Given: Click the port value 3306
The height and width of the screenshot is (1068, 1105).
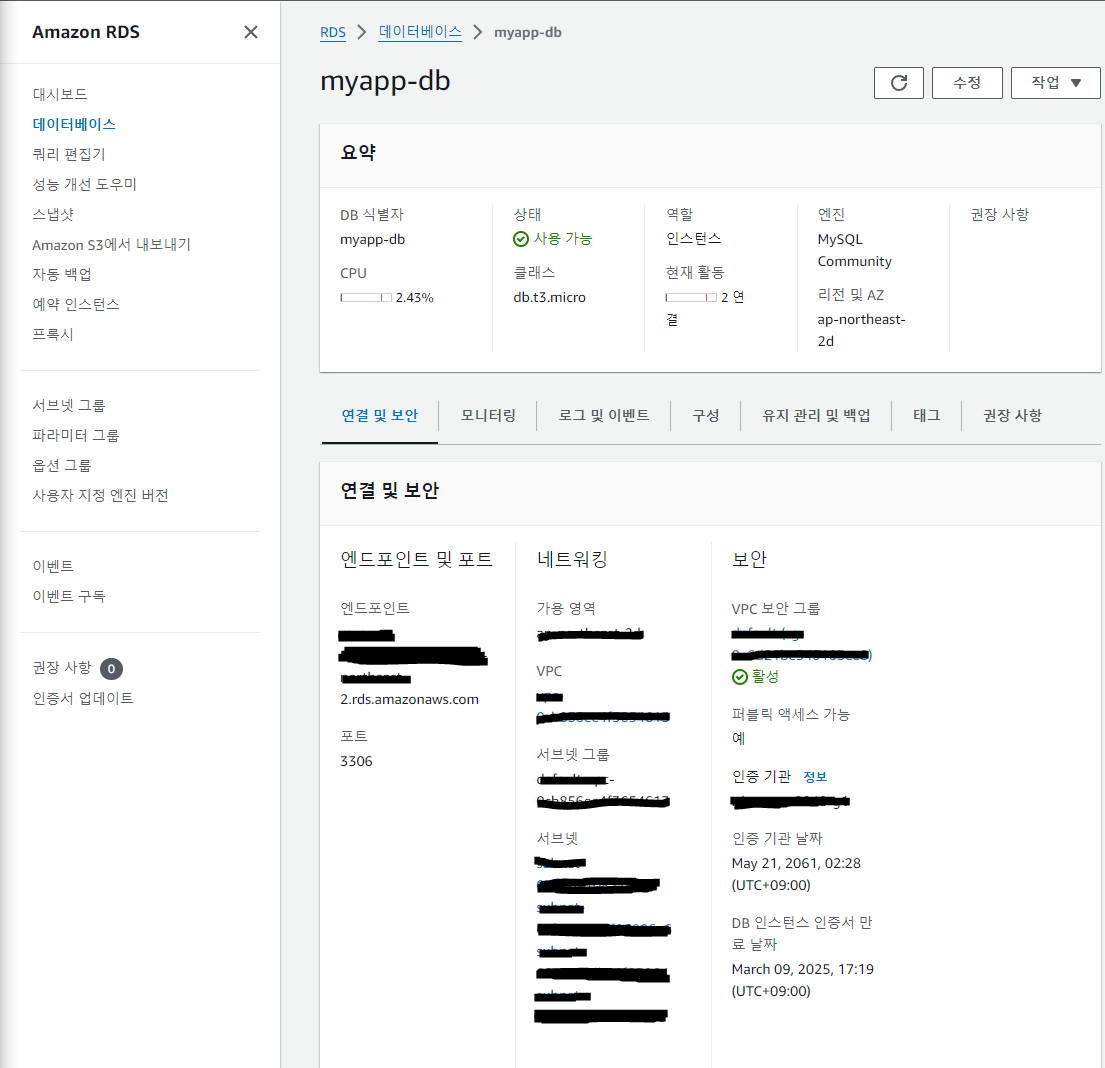Looking at the screenshot, I should 356,762.
